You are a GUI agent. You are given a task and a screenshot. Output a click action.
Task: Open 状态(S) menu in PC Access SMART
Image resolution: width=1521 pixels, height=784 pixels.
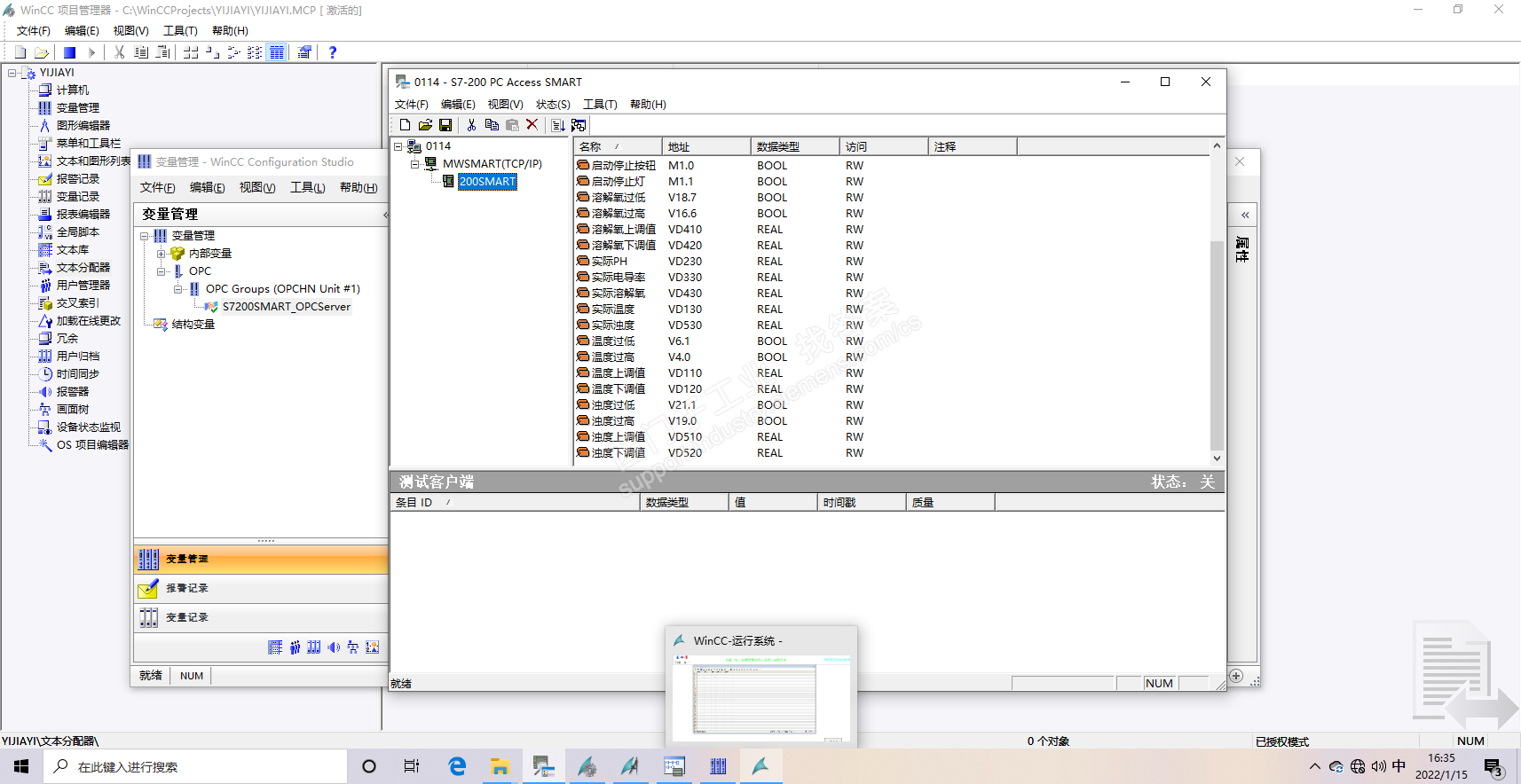553,105
